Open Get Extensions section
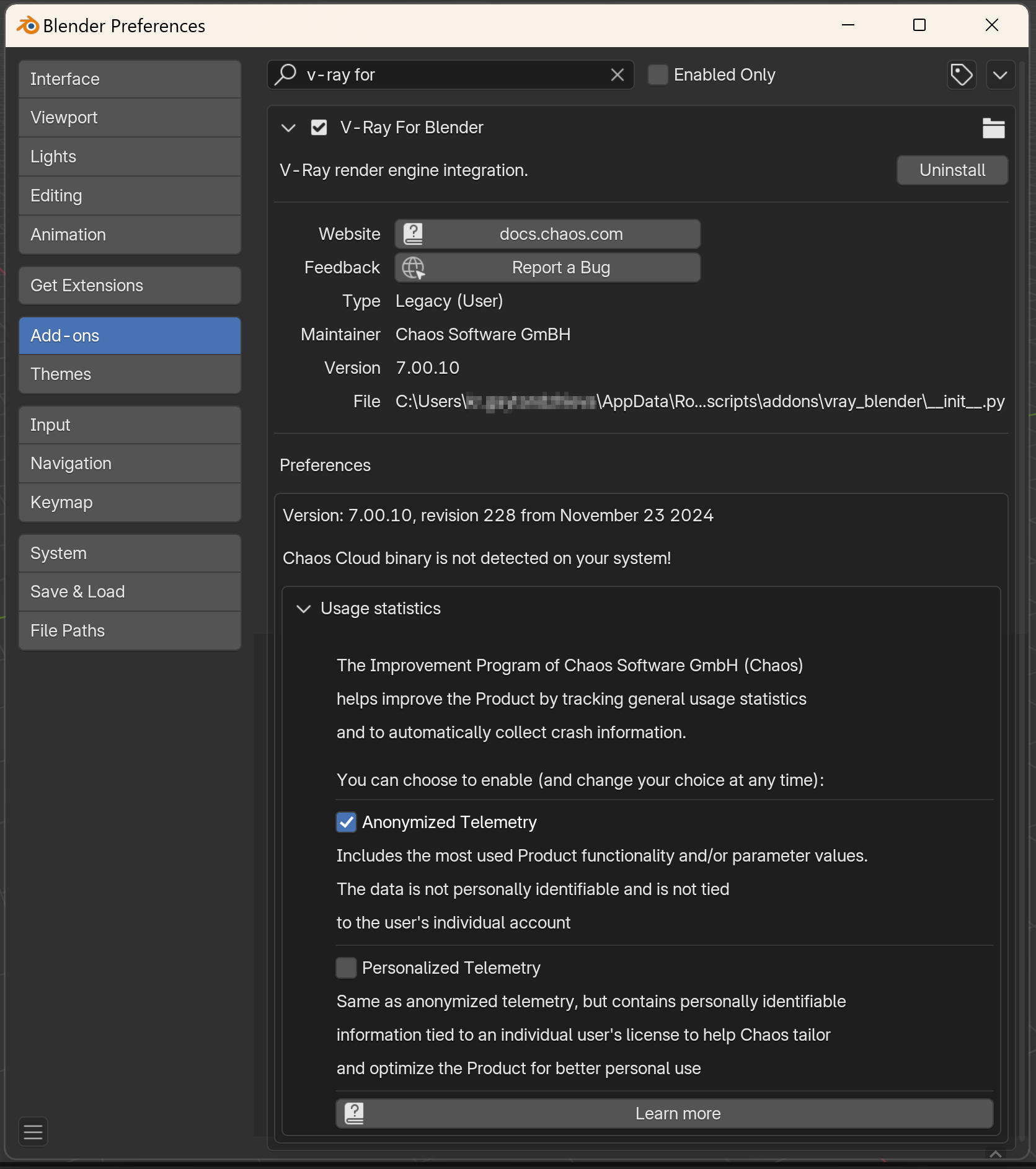This screenshot has width=1036, height=1169. tap(130, 286)
